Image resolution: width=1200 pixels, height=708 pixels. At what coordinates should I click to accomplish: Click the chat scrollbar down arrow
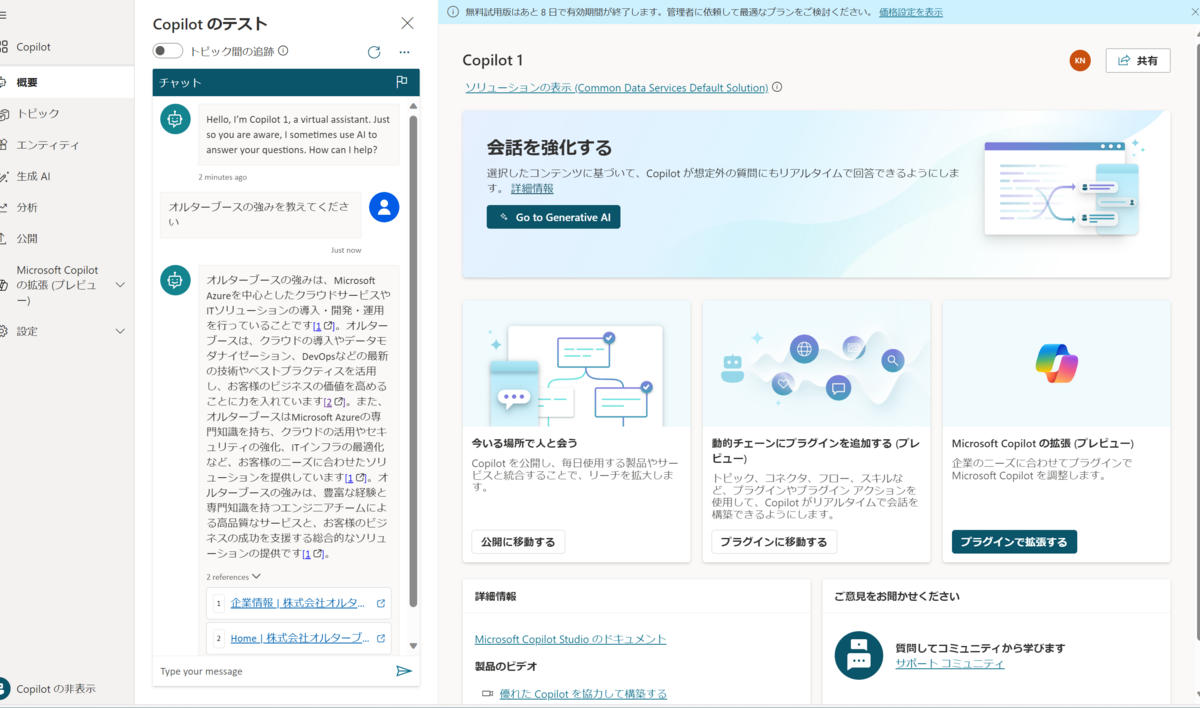[413, 646]
